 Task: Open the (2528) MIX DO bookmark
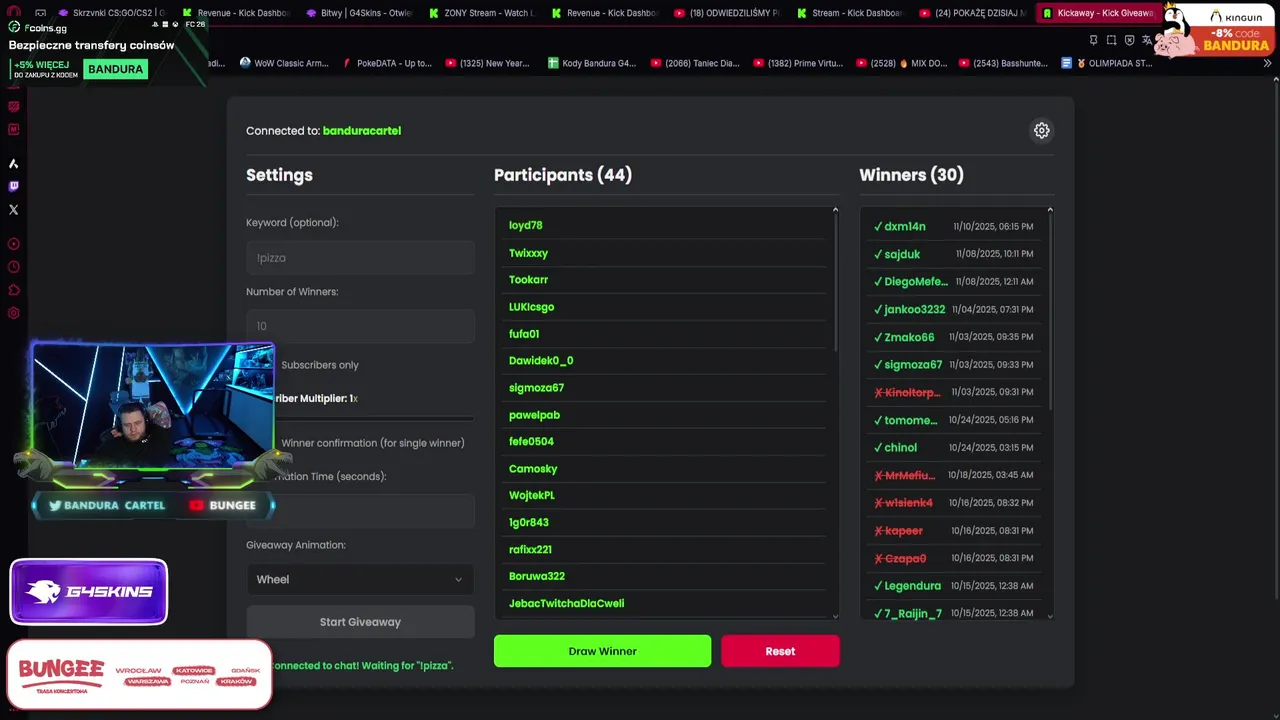click(x=901, y=63)
